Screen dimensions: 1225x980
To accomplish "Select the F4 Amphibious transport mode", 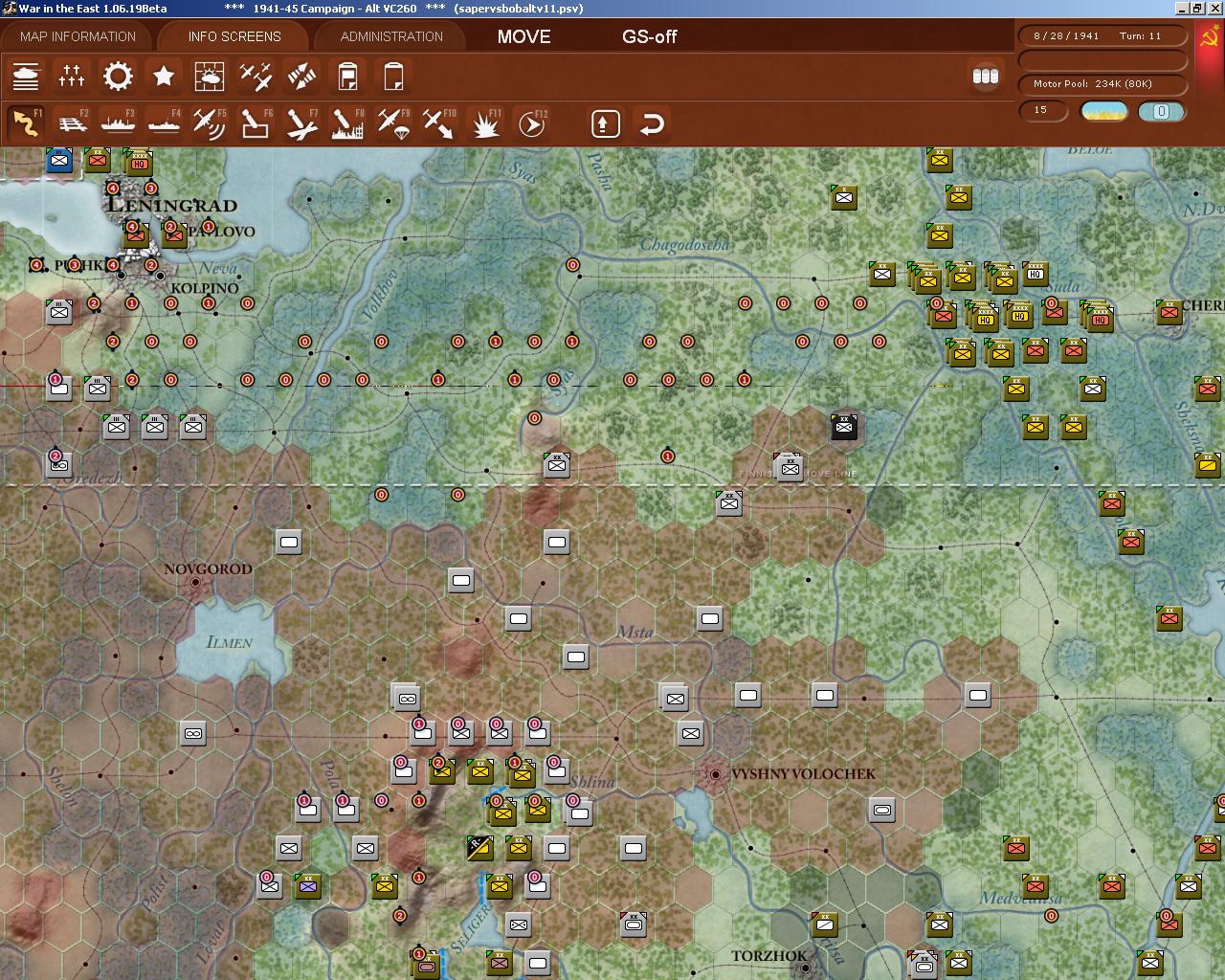I will click(x=164, y=123).
